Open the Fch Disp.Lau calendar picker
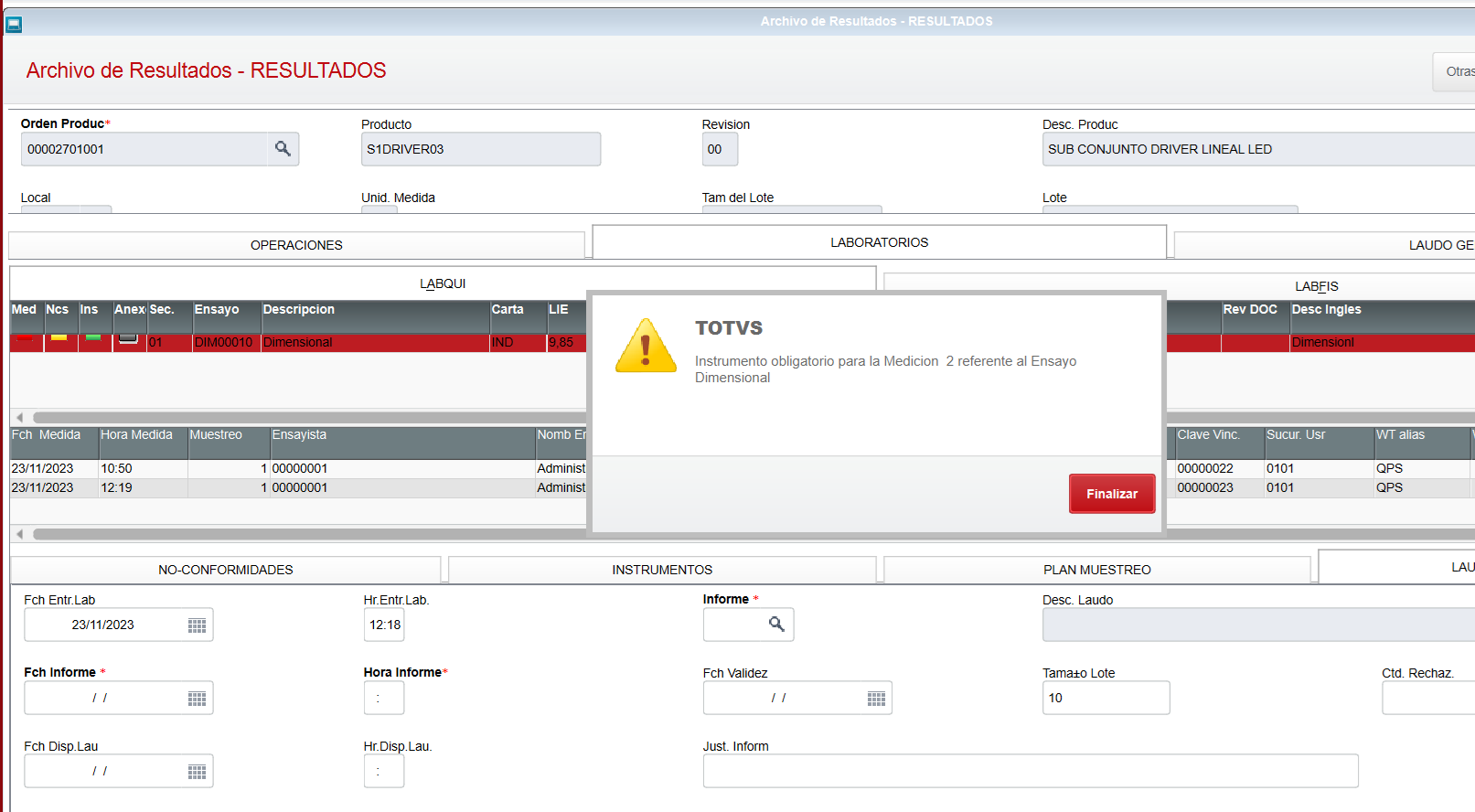The image size is (1475, 812). coord(197,772)
